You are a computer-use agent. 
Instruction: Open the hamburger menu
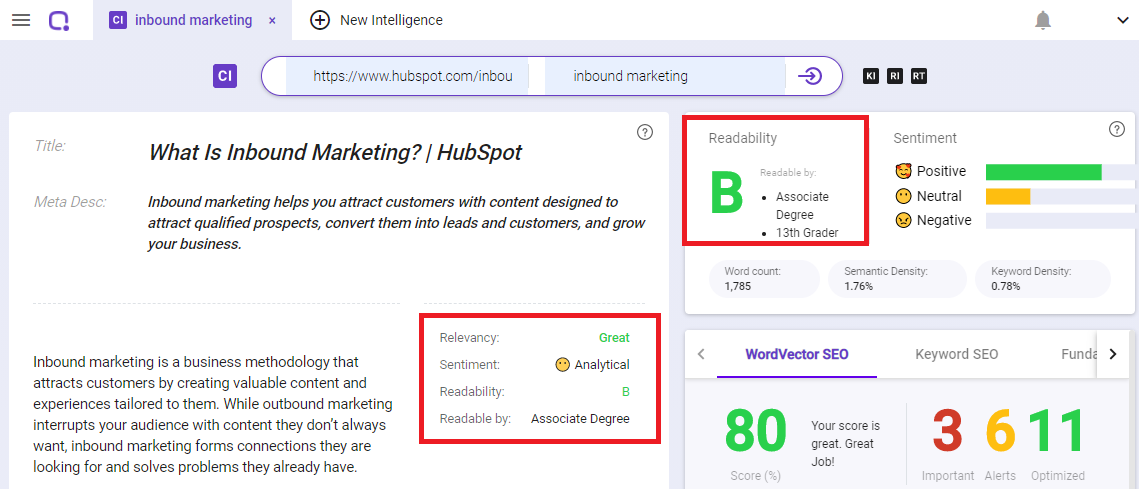click(x=21, y=20)
